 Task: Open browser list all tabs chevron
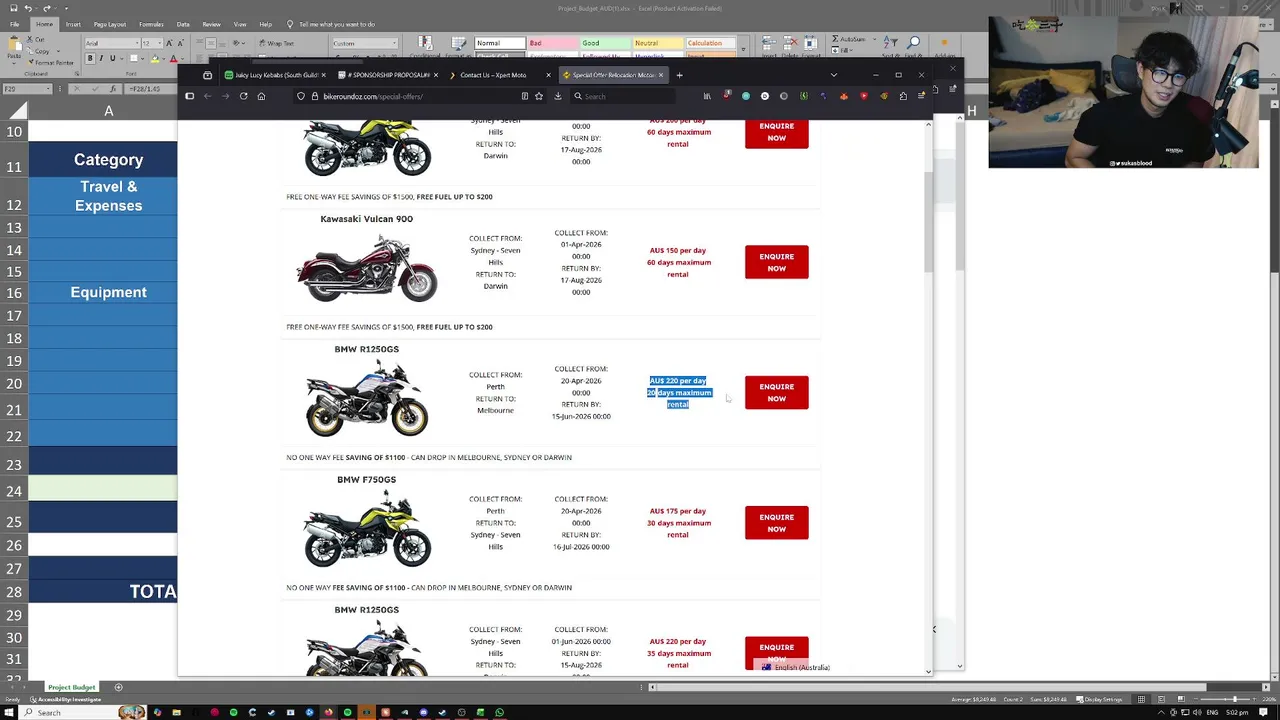point(833,75)
